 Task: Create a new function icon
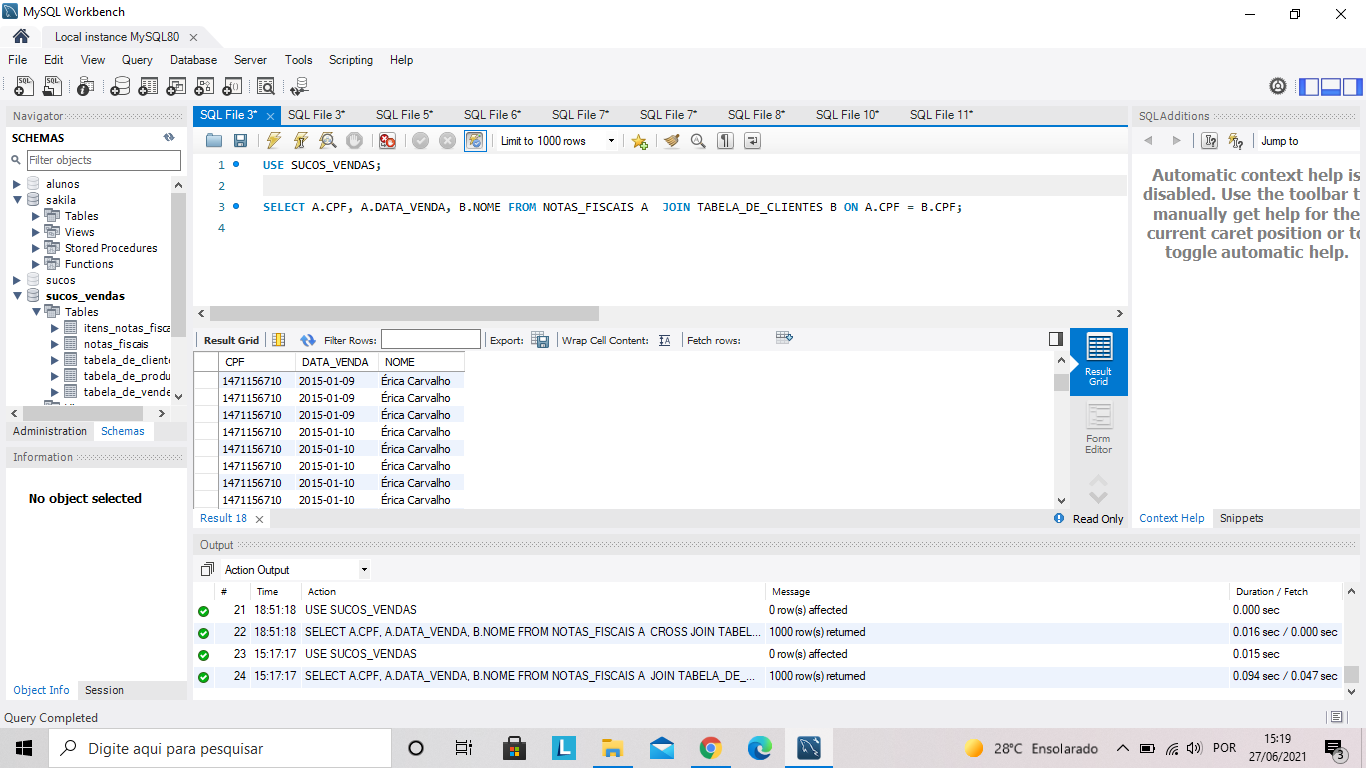232,87
